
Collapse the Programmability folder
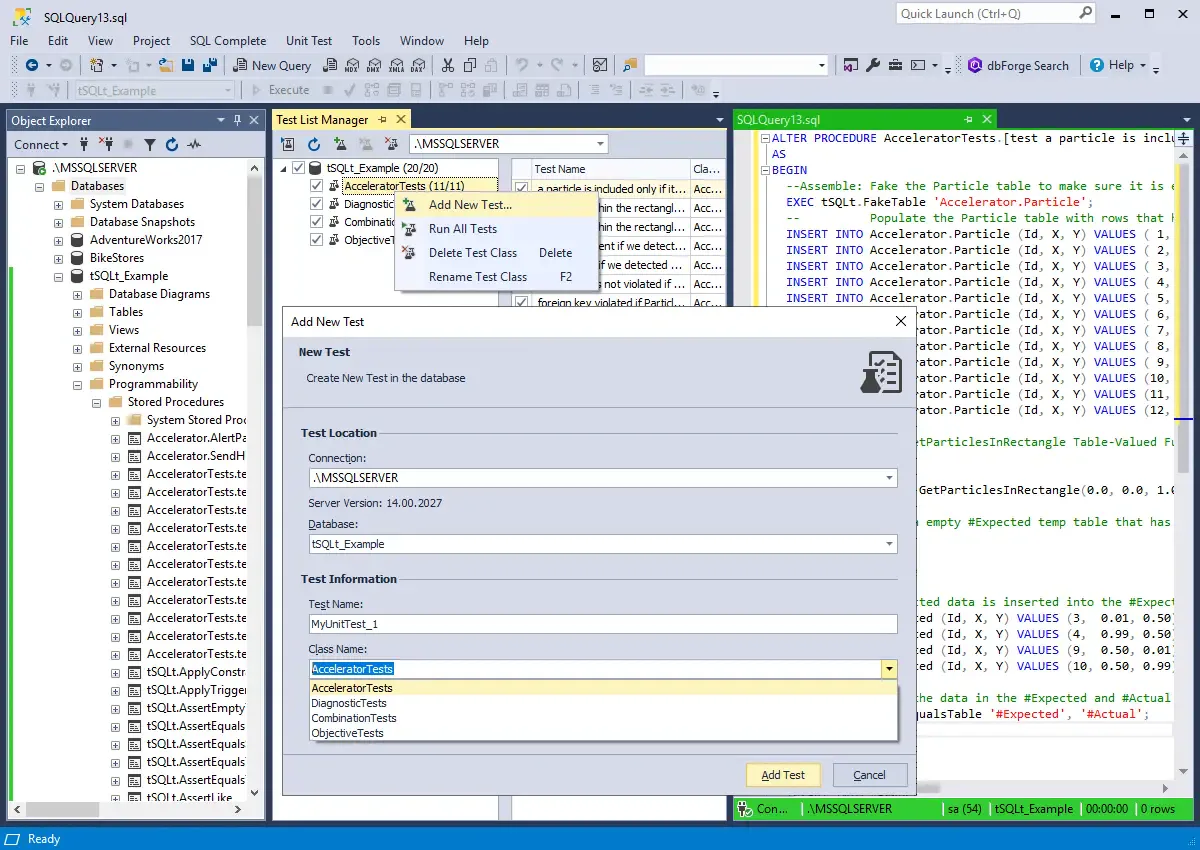pyautogui.click(x=78, y=384)
